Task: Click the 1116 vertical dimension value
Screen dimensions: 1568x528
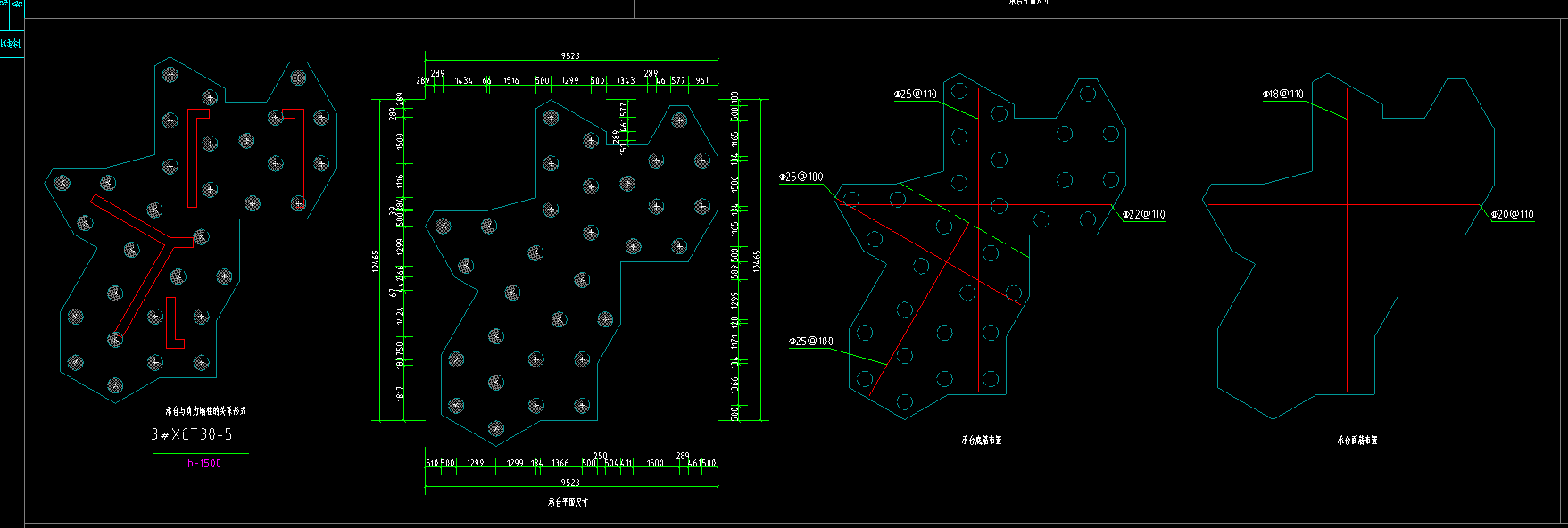Action: click(401, 181)
